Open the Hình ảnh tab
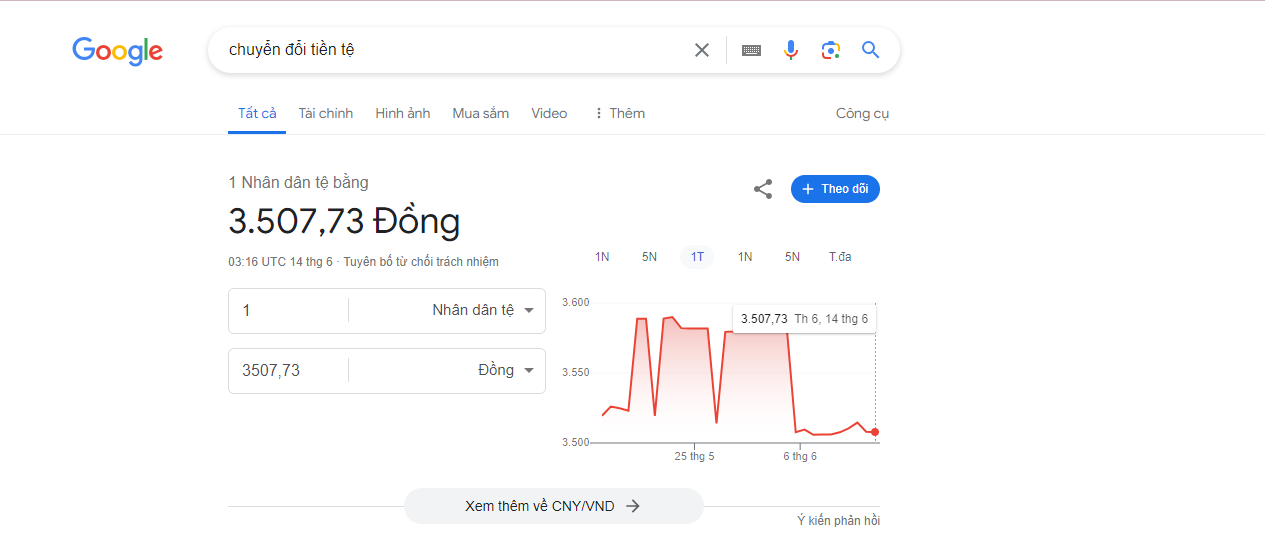The width and height of the screenshot is (1265, 558). coord(403,113)
